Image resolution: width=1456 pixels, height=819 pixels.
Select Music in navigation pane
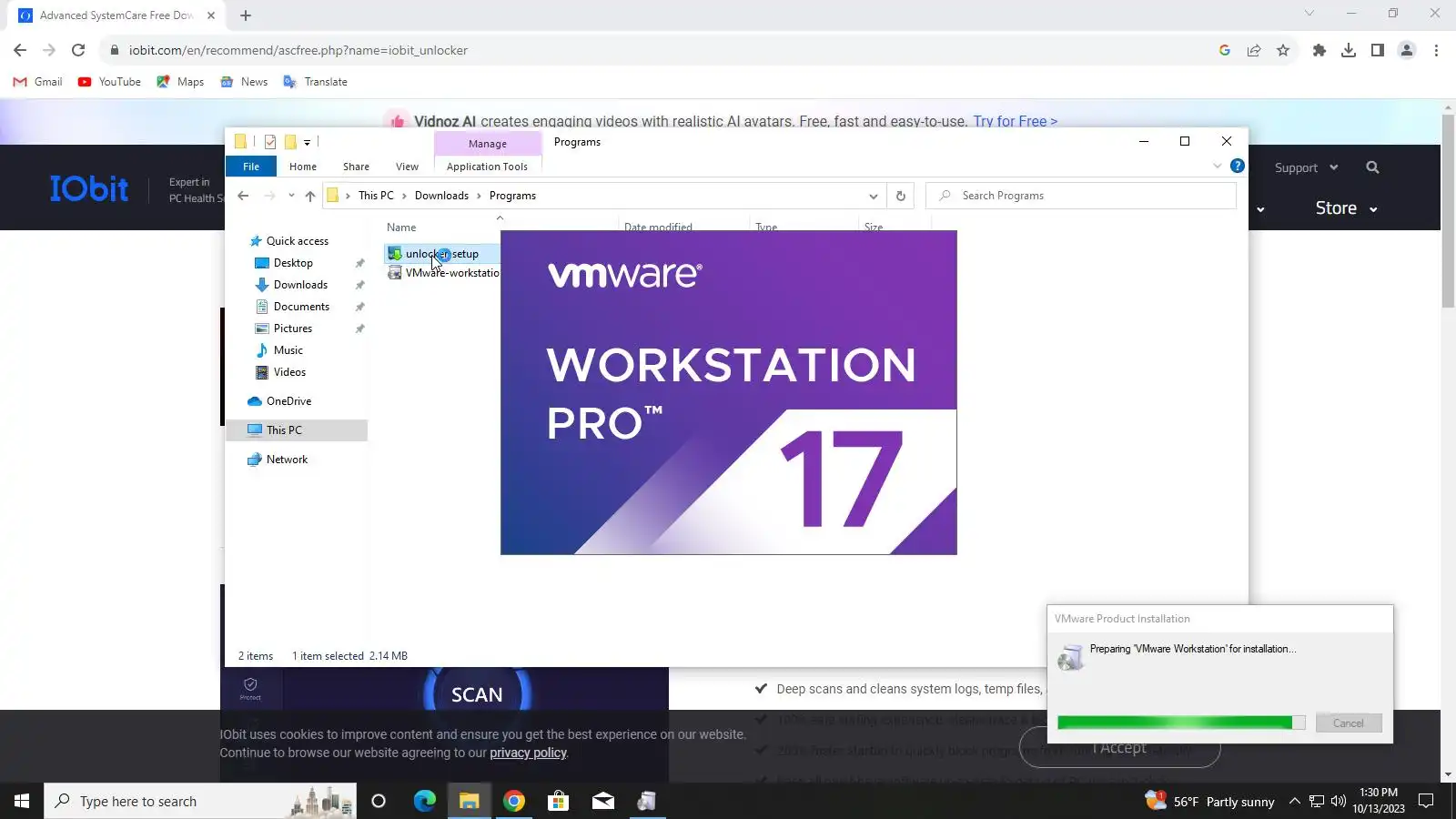coord(288,350)
